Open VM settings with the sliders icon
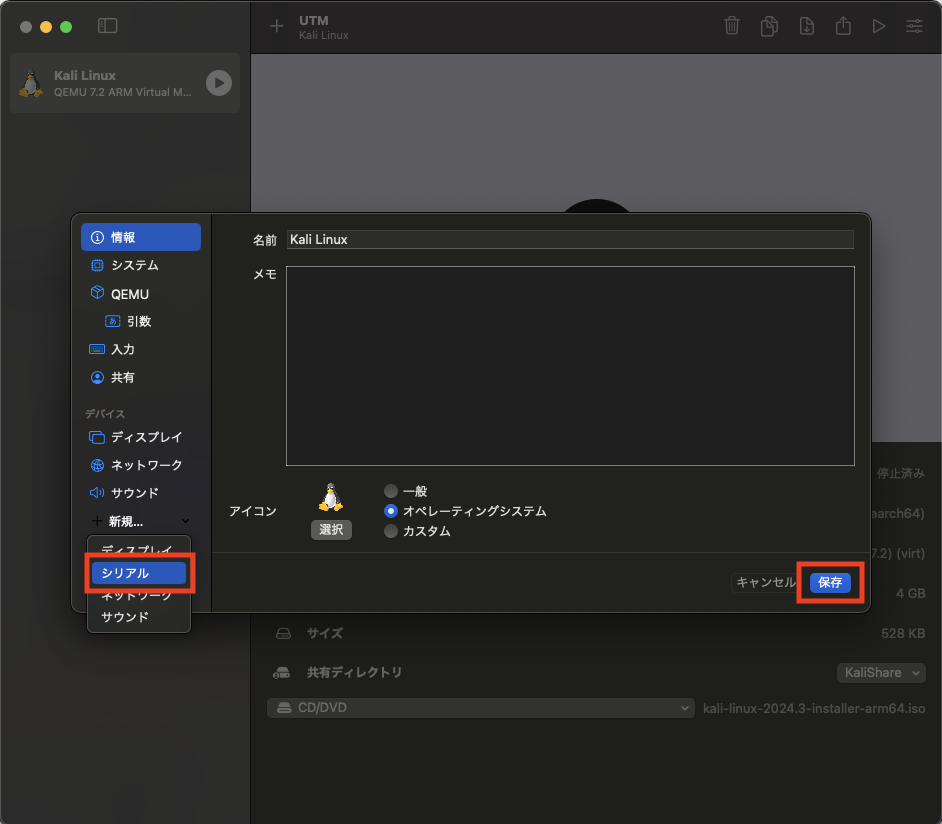The image size is (942, 824). tap(914, 26)
